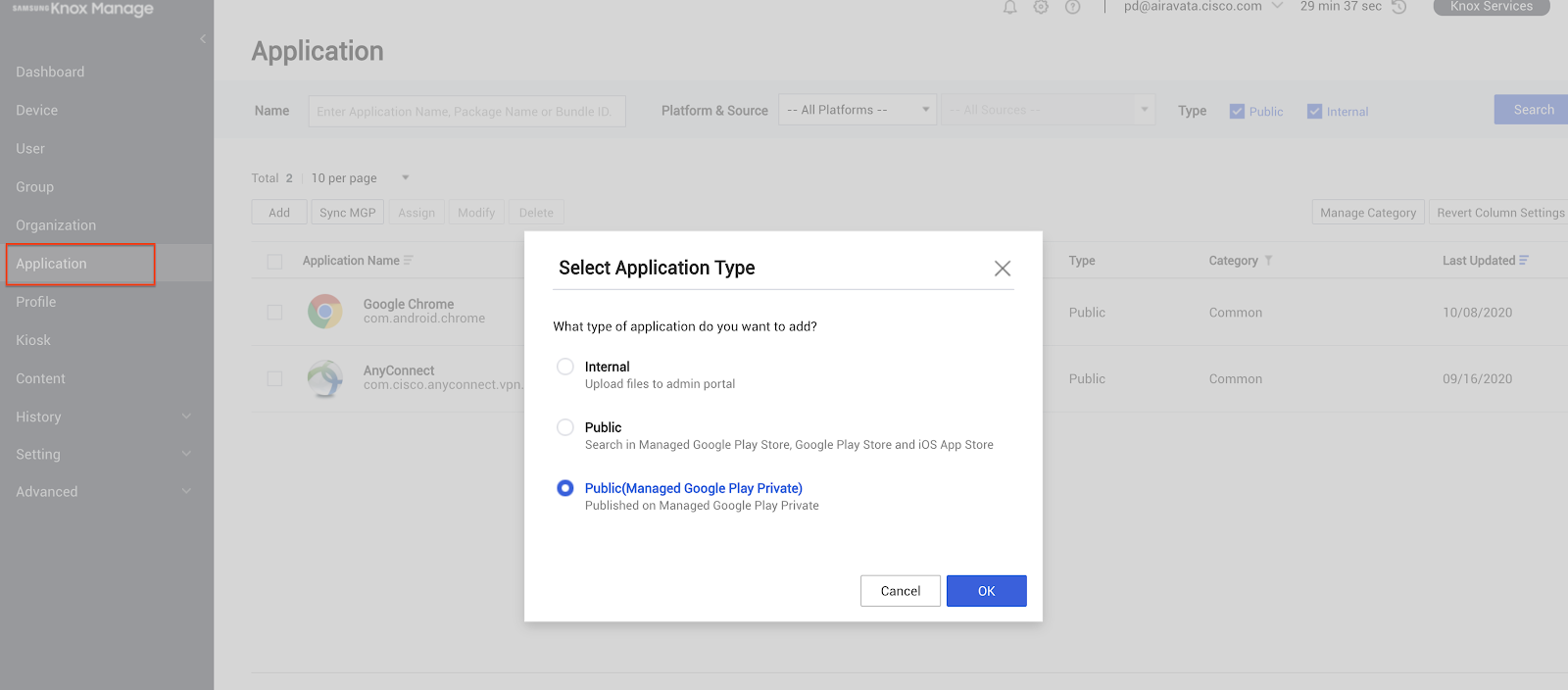Go to Dashboard in sidebar
1568x690 pixels.
tap(50, 73)
